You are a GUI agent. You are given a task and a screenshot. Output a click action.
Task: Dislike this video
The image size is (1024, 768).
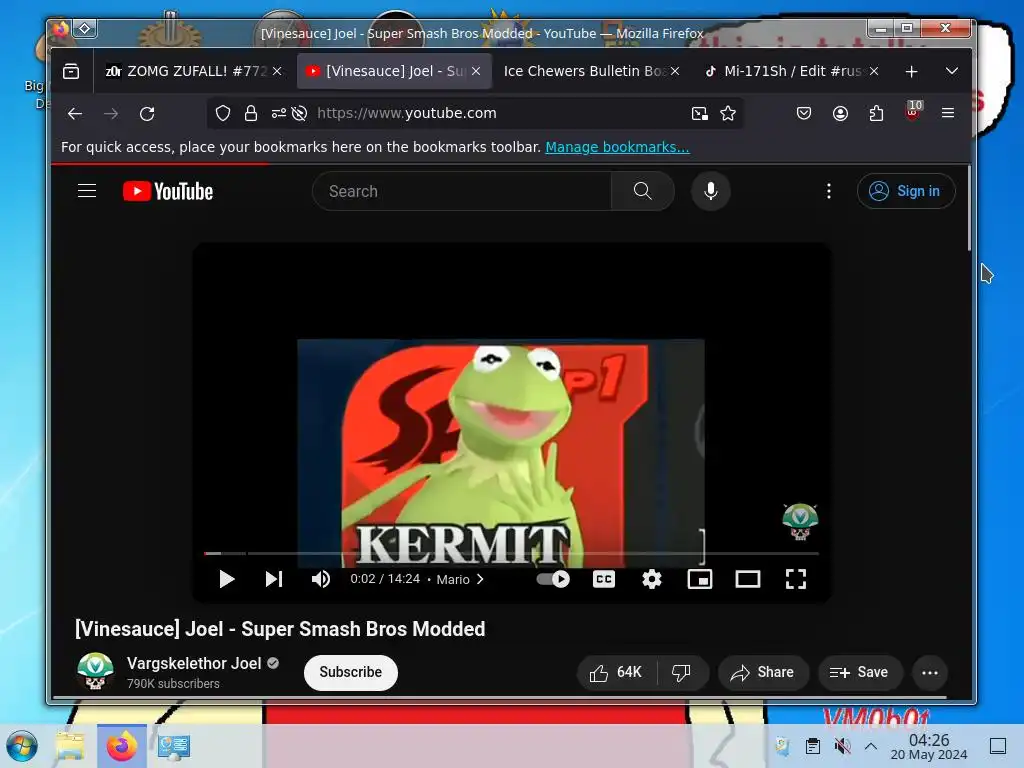coord(682,673)
